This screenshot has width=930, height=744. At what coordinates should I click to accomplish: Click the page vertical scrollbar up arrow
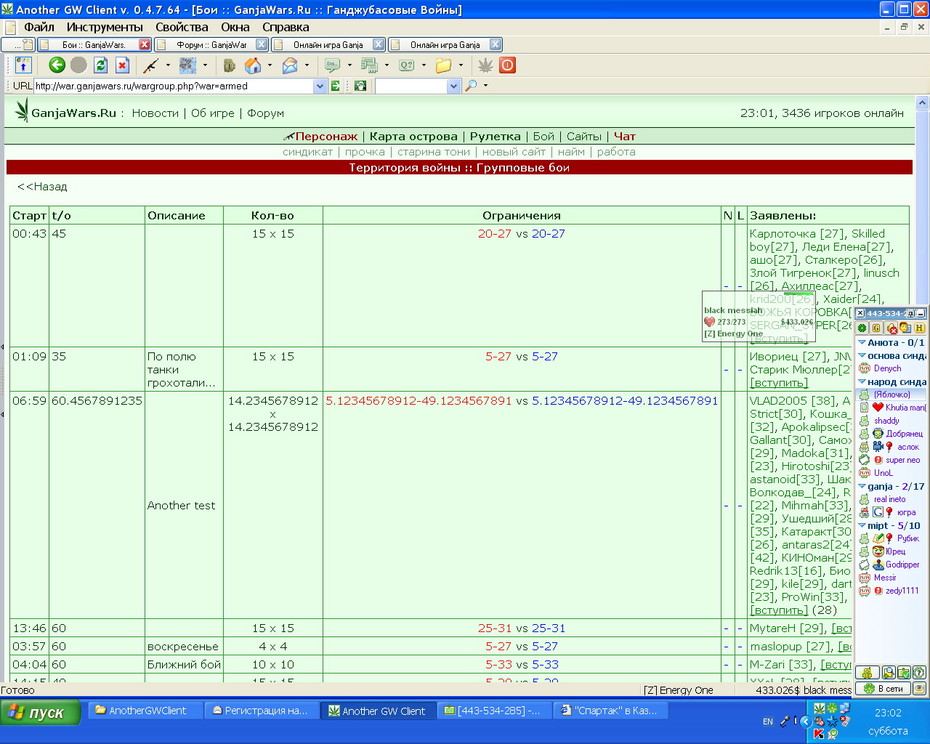922,103
